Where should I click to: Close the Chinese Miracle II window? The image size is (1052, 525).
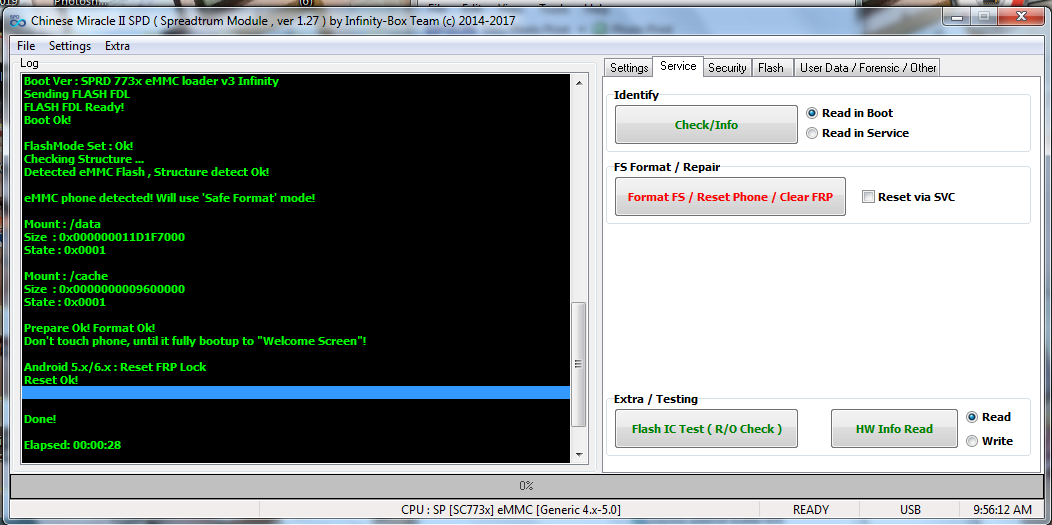click(1021, 15)
